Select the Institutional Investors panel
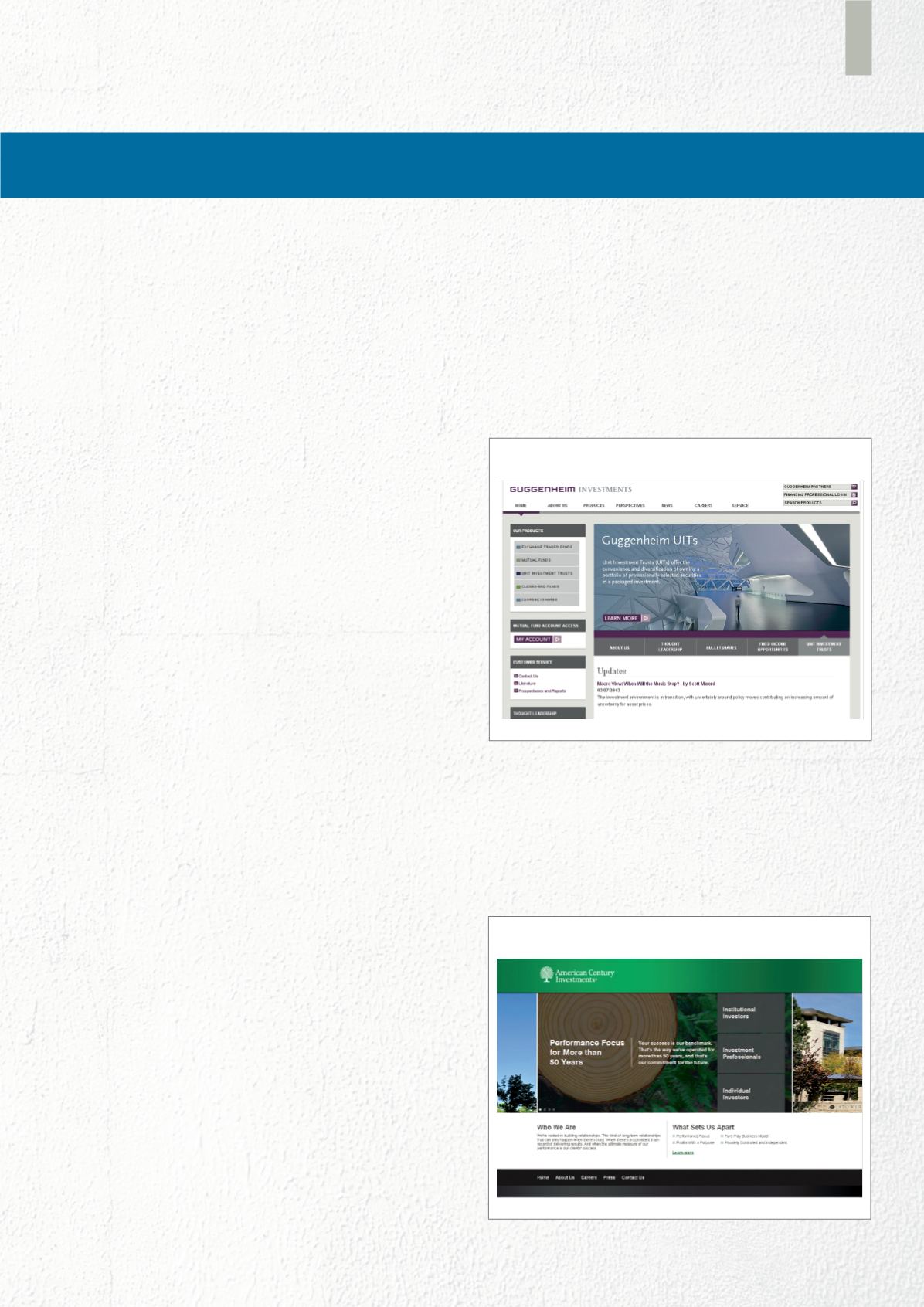 (x=751, y=1013)
